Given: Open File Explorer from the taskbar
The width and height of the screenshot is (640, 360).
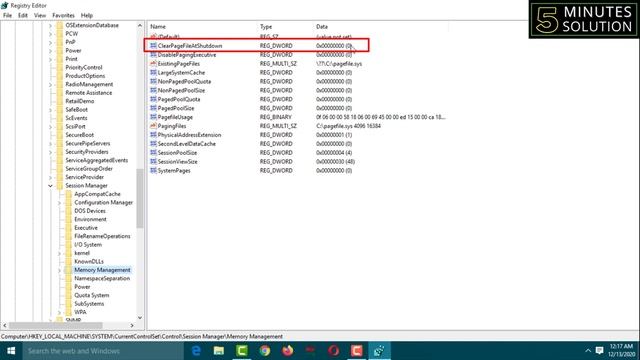Looking at the screenshot, I should pyautogui.click(x=219, y=351).
